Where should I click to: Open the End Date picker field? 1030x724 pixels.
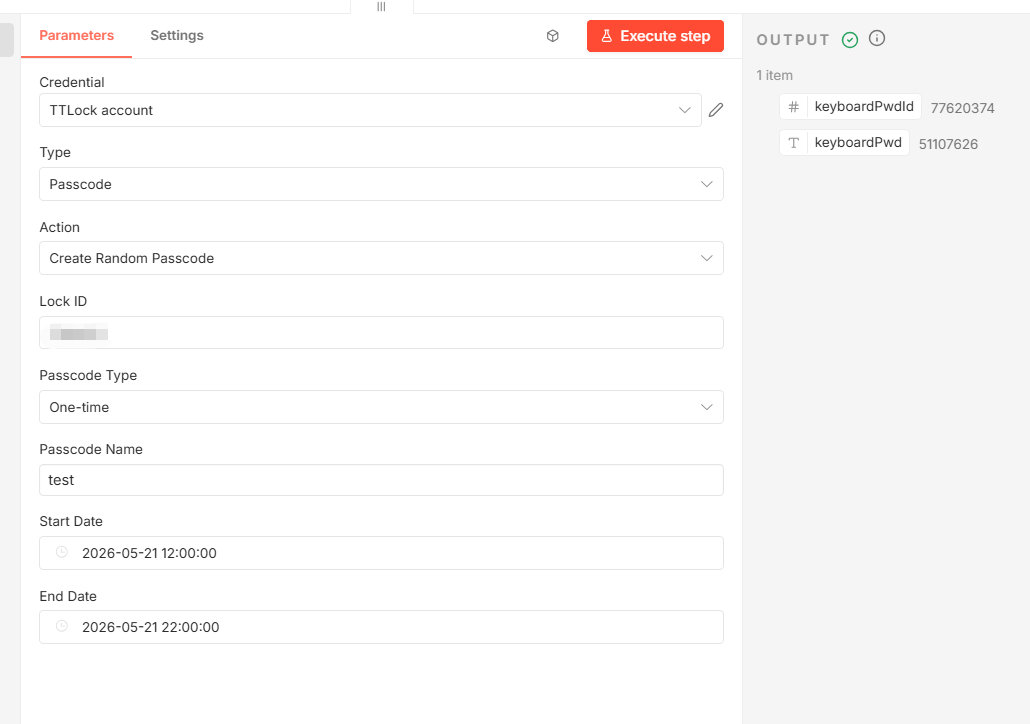tap(382, 627)
